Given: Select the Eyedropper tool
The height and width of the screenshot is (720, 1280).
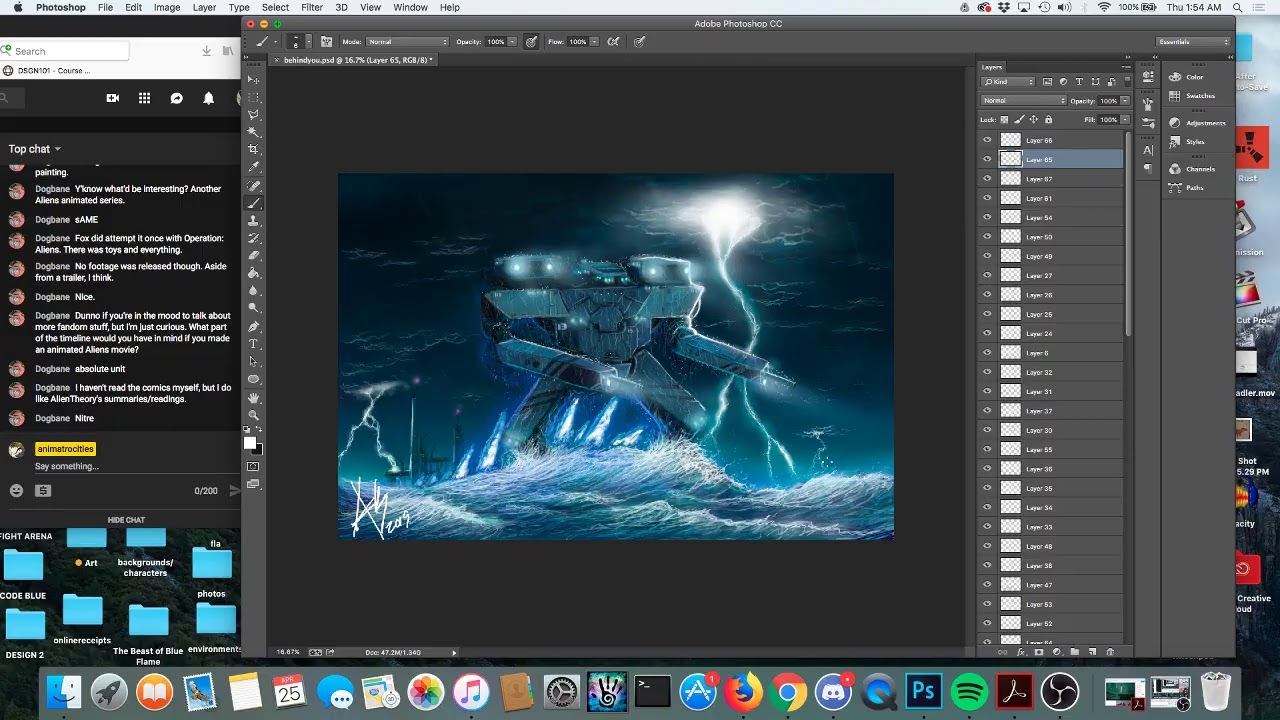Looking at the screenshot, I should pyautogui.click(x=253, y=167).
